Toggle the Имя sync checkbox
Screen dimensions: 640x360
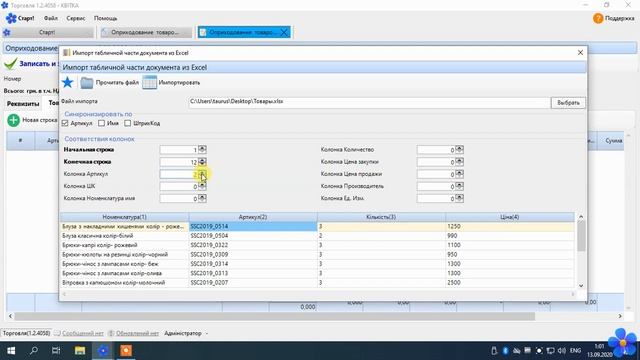(x=101, y=123)
